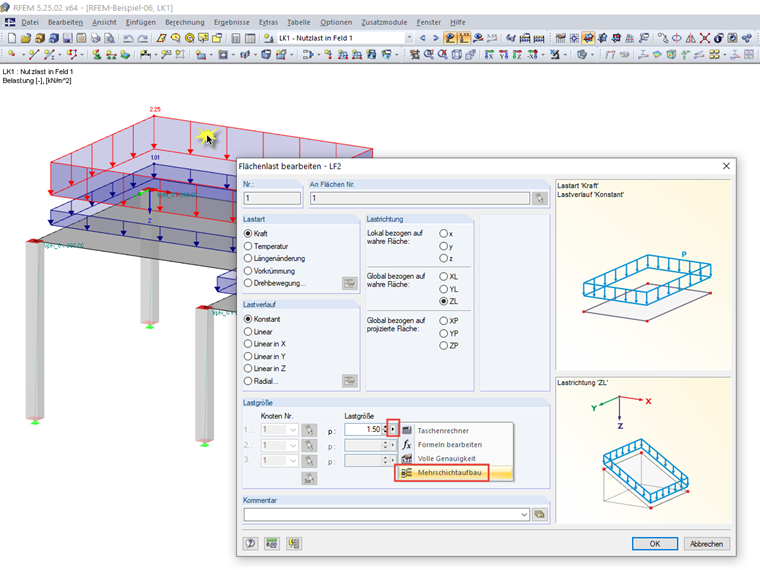Open second Knoten Nr. dropdown

coord(293,445)
